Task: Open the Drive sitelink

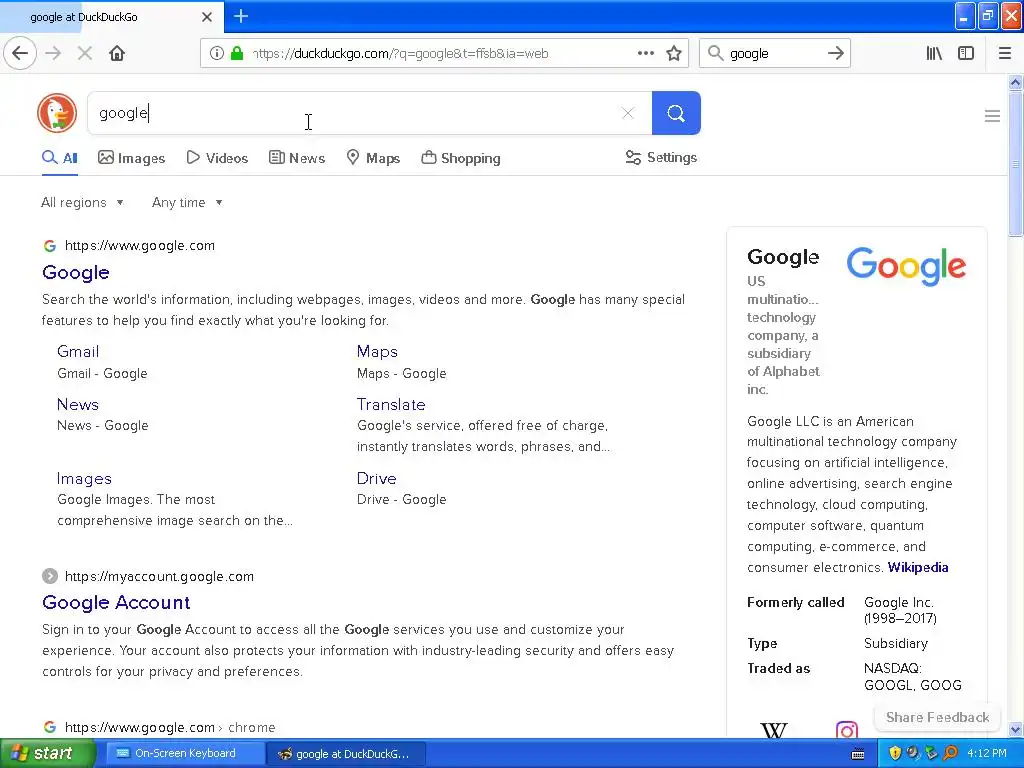Action: click(x=376, y=479)
